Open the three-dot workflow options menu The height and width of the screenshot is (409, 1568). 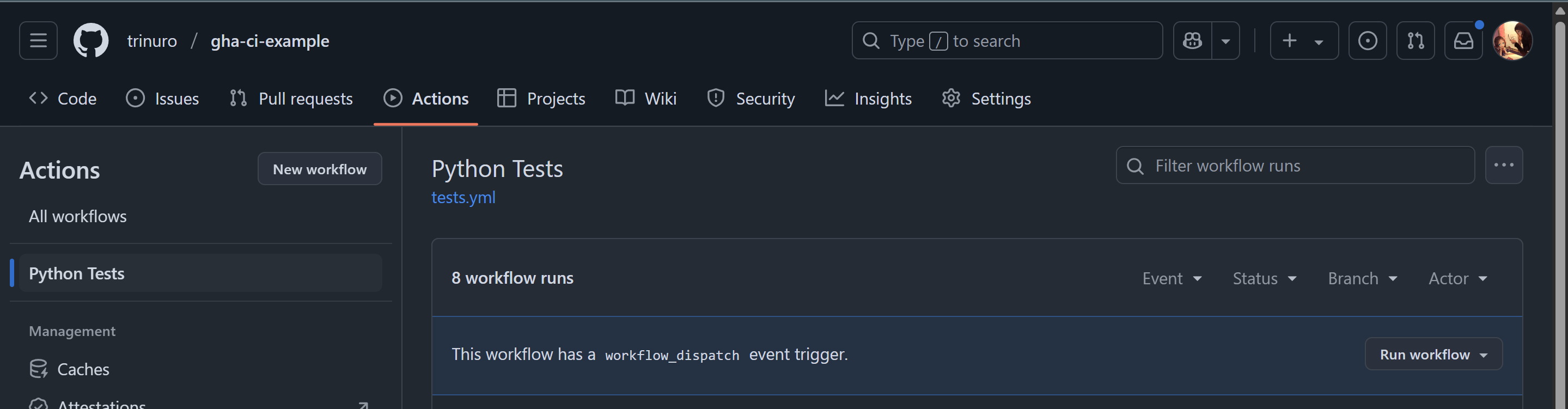pos(1504,165)
